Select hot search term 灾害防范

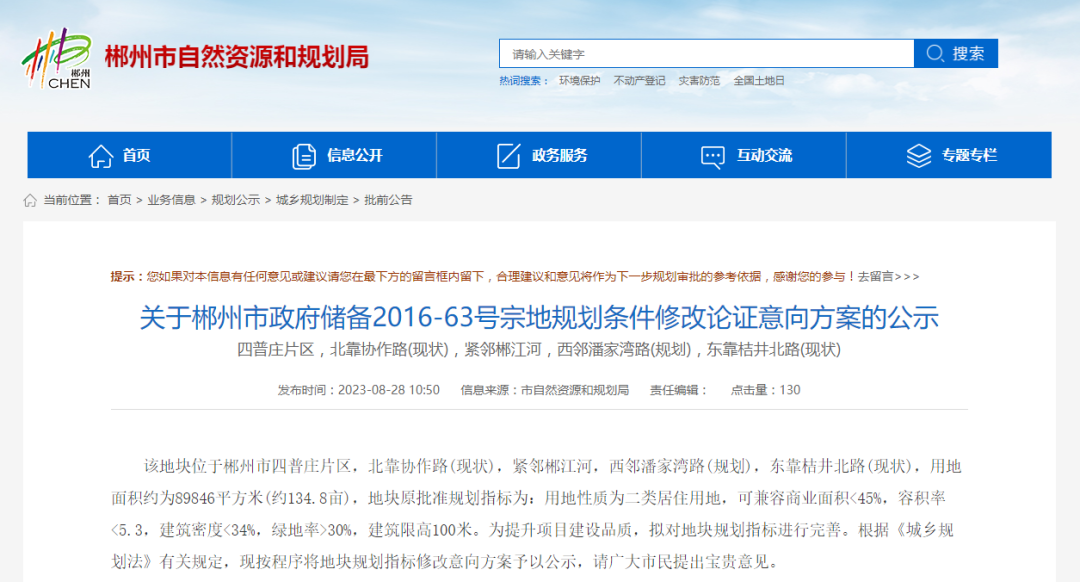pyautogui.click(x=699, y=81)
